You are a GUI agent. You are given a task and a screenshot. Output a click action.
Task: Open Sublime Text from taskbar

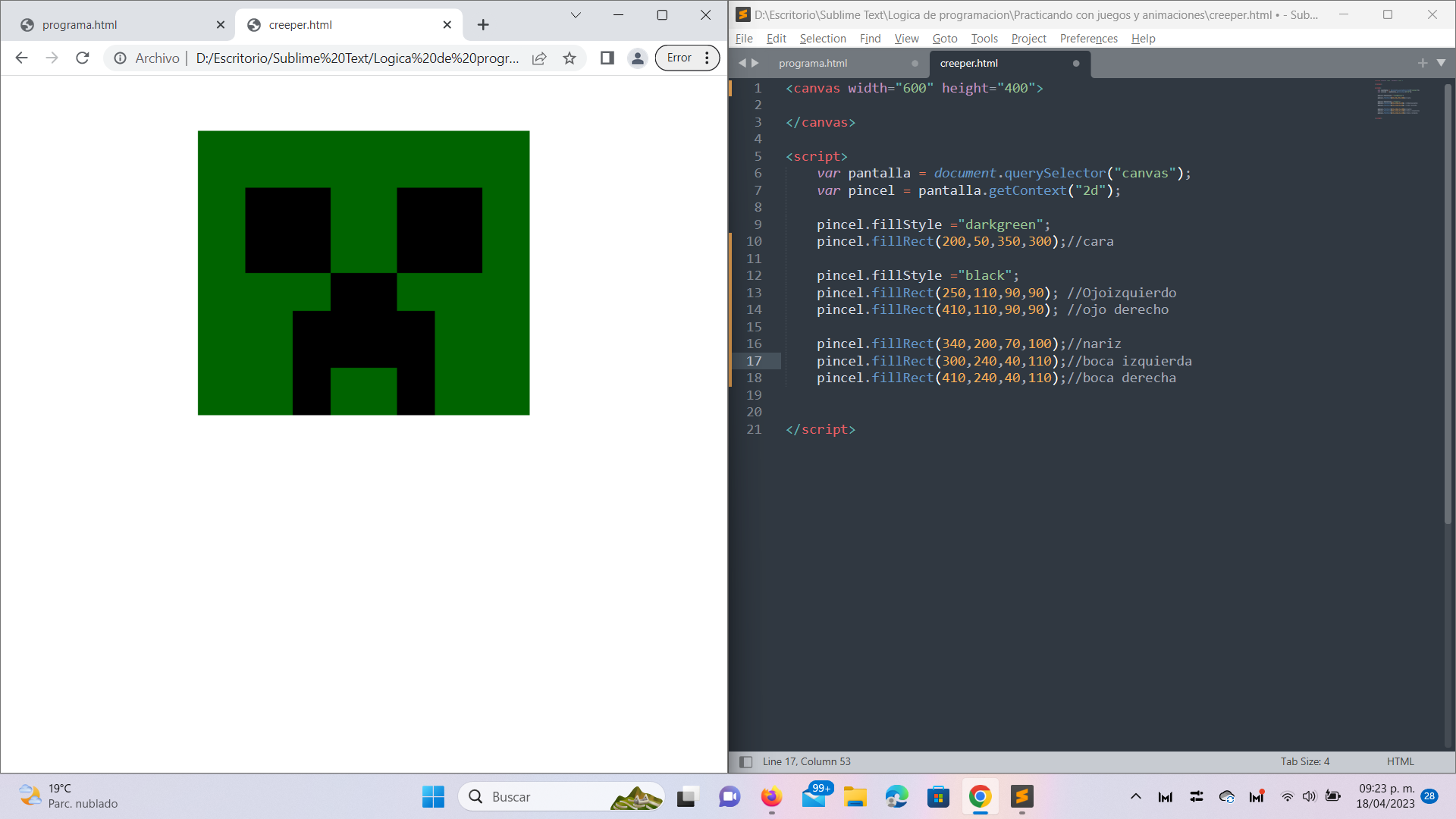(1021, 796)
